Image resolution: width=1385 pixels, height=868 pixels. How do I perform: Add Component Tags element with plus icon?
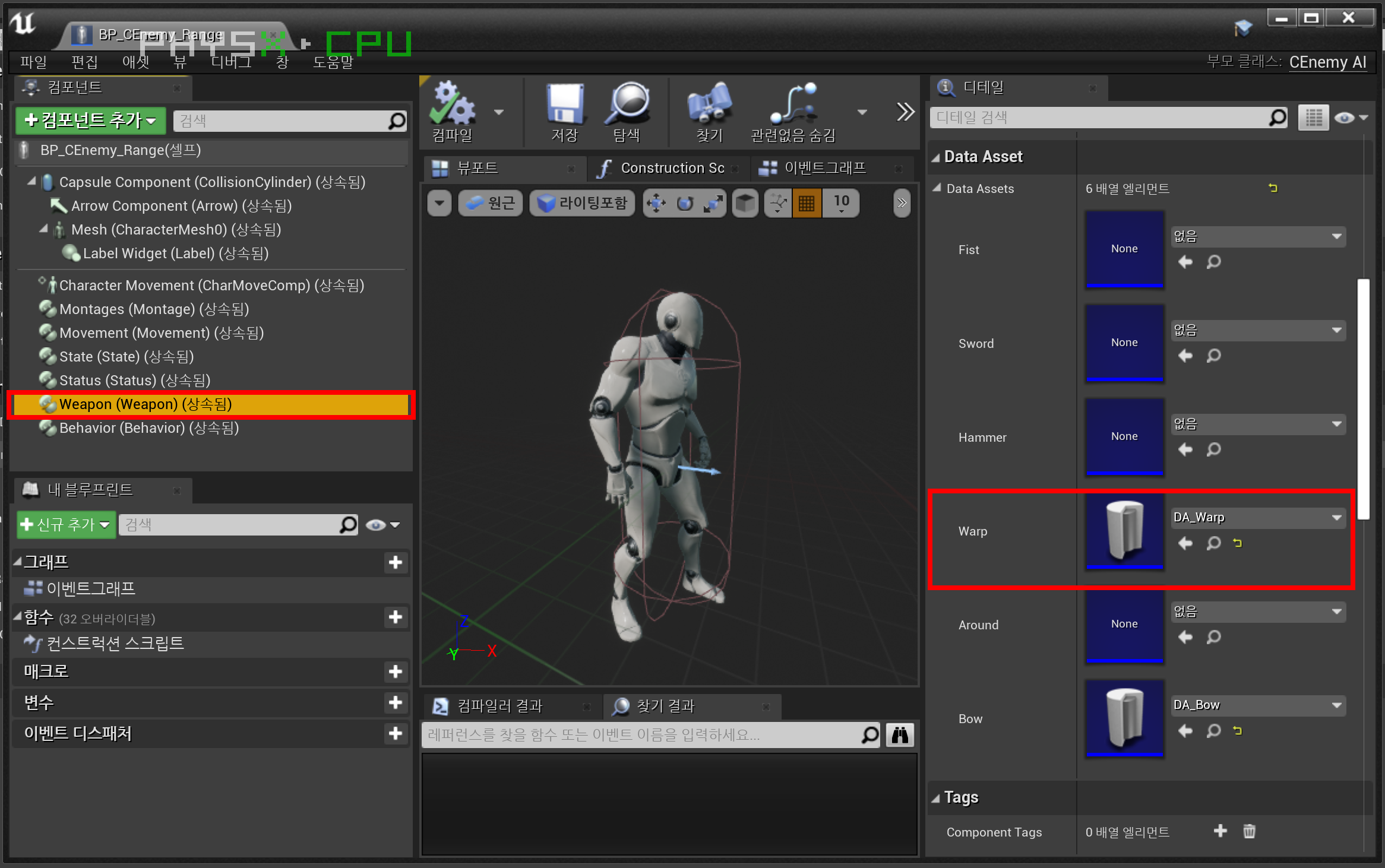tap(1220, 831)
